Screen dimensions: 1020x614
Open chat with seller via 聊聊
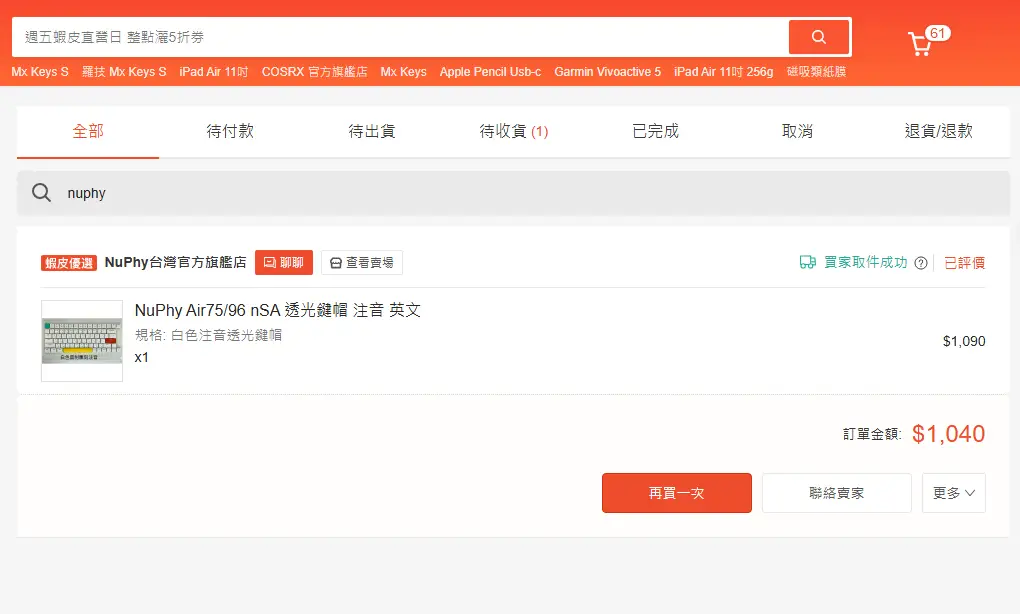click(x=284, y=262)
